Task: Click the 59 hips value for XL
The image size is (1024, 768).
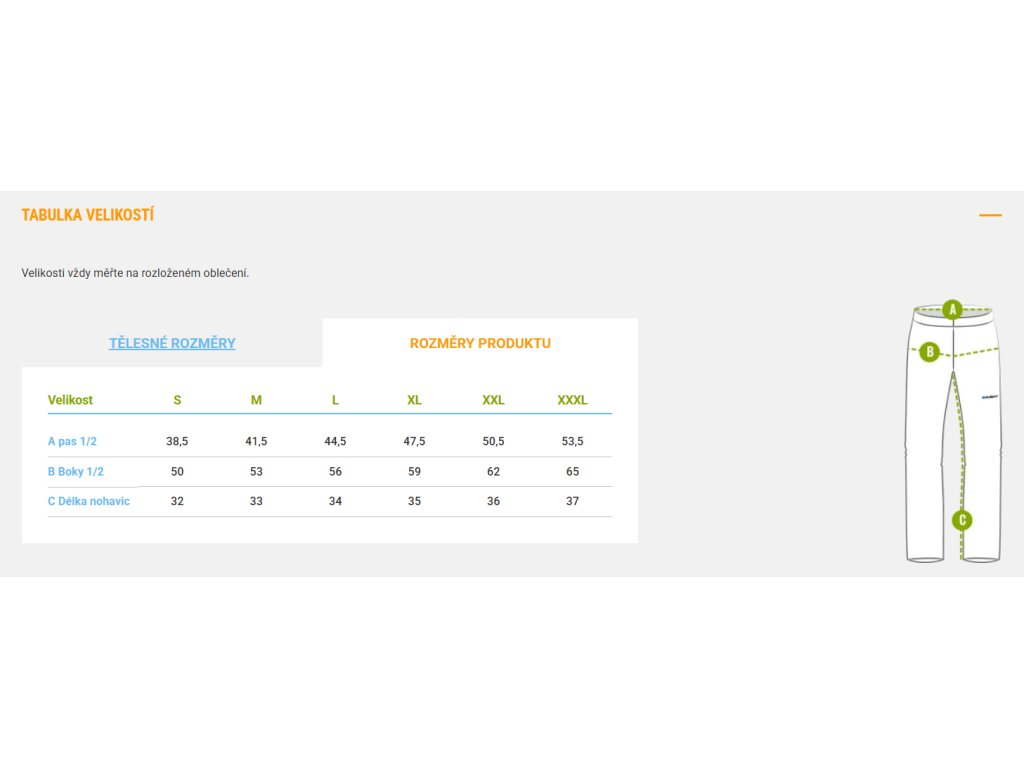Action: [414, 472]
